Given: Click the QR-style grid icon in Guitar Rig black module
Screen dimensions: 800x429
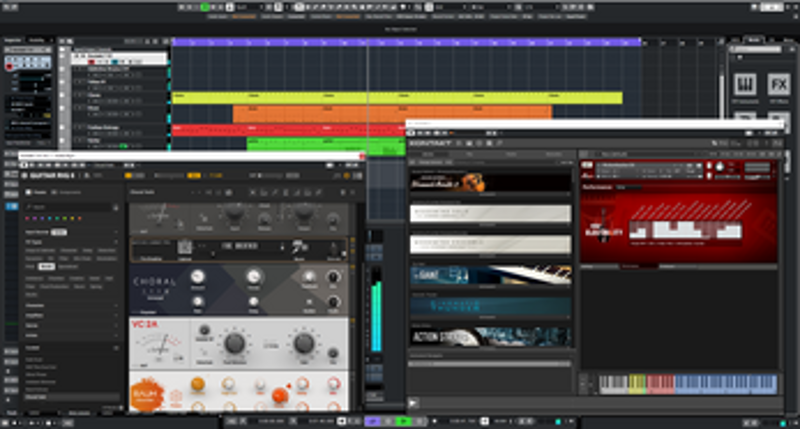Looking at the screenshot, I should coord(185,247).
